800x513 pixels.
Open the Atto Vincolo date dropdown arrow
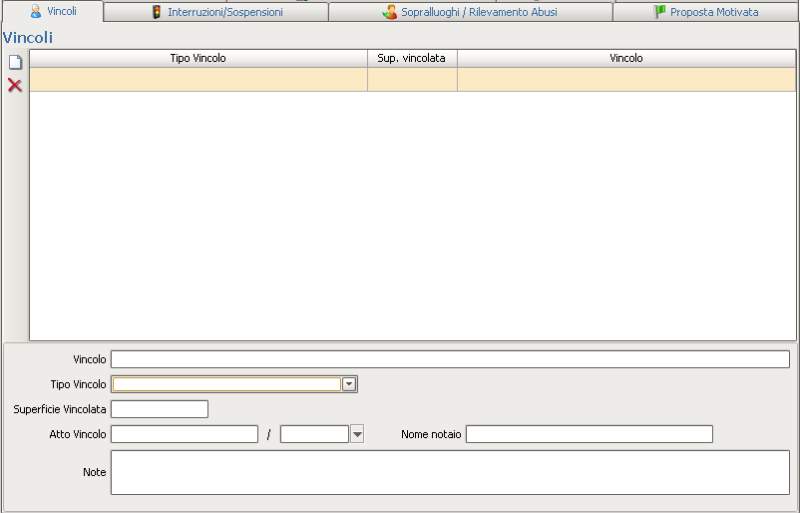357,434
